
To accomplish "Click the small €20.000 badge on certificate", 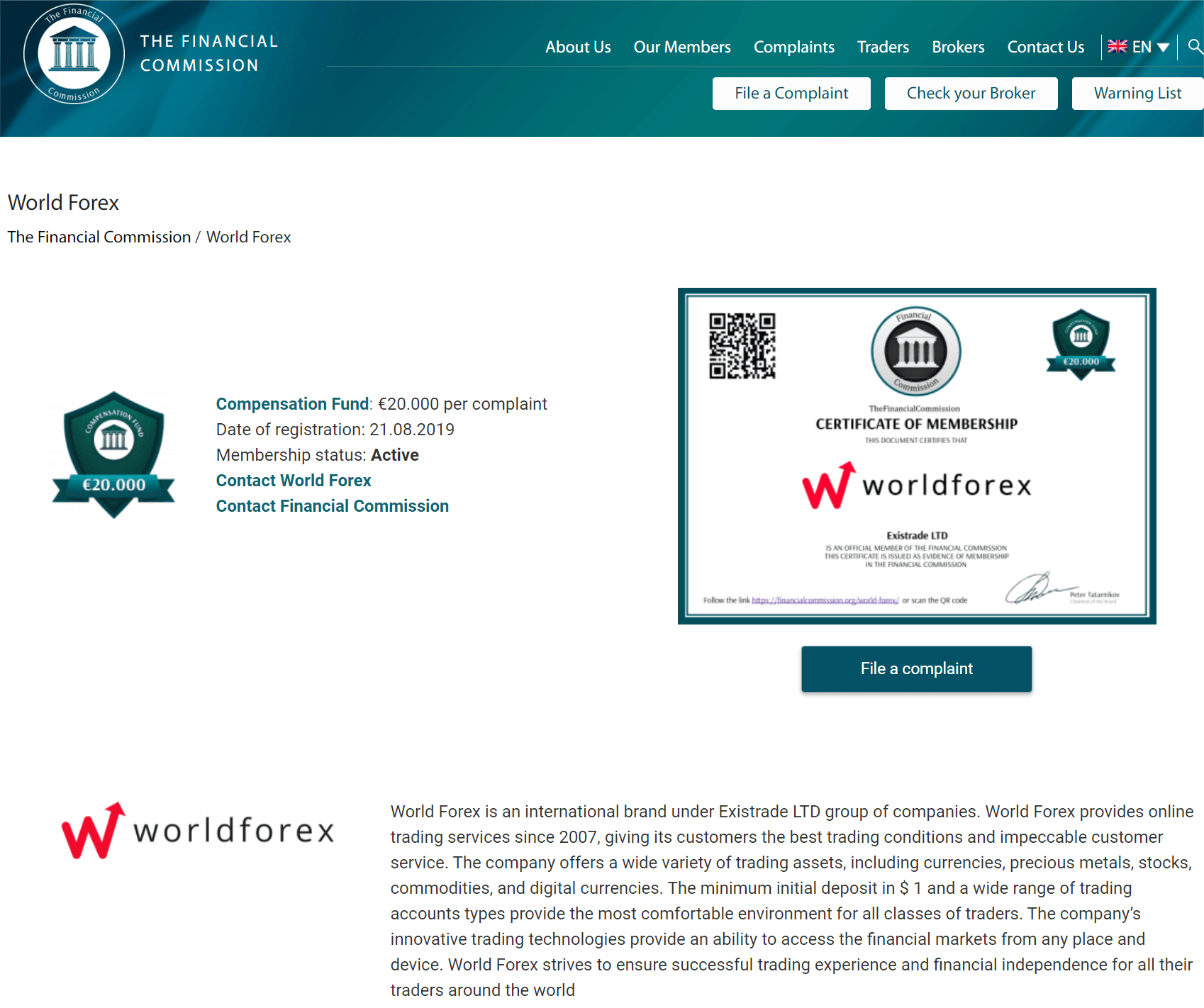I will click(1081, 345).
